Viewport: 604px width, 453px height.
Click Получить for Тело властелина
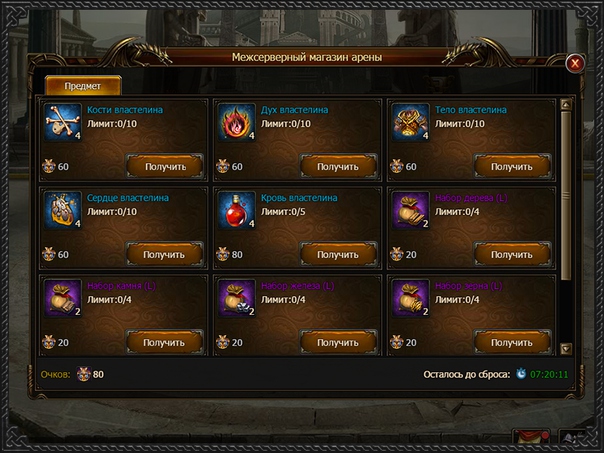513,166
